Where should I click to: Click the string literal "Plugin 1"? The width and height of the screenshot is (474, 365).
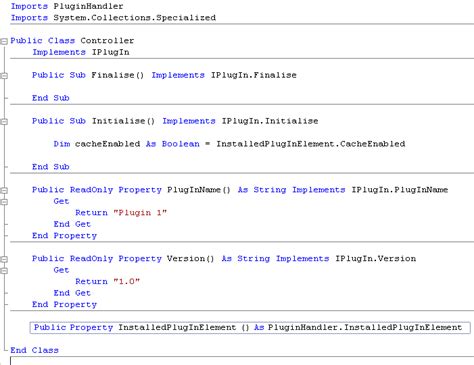(140, 213)
